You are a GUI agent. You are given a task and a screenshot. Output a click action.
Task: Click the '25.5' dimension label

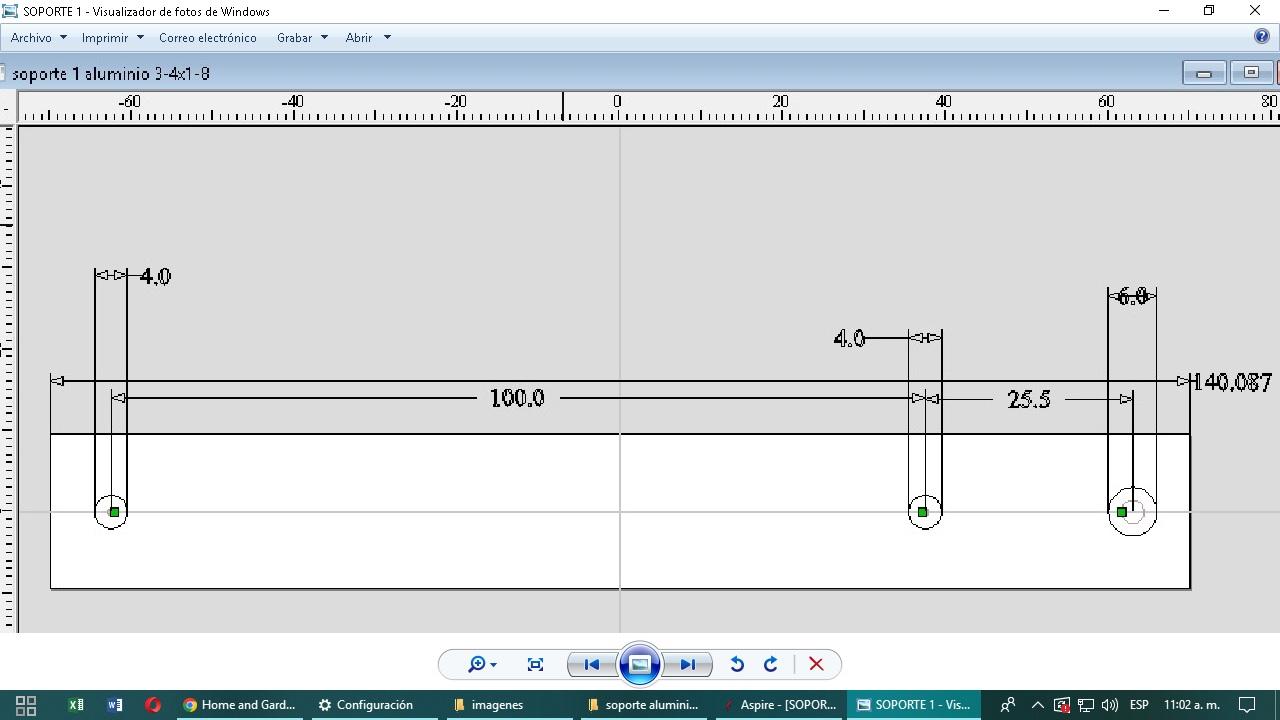[x=1029, y=399]
